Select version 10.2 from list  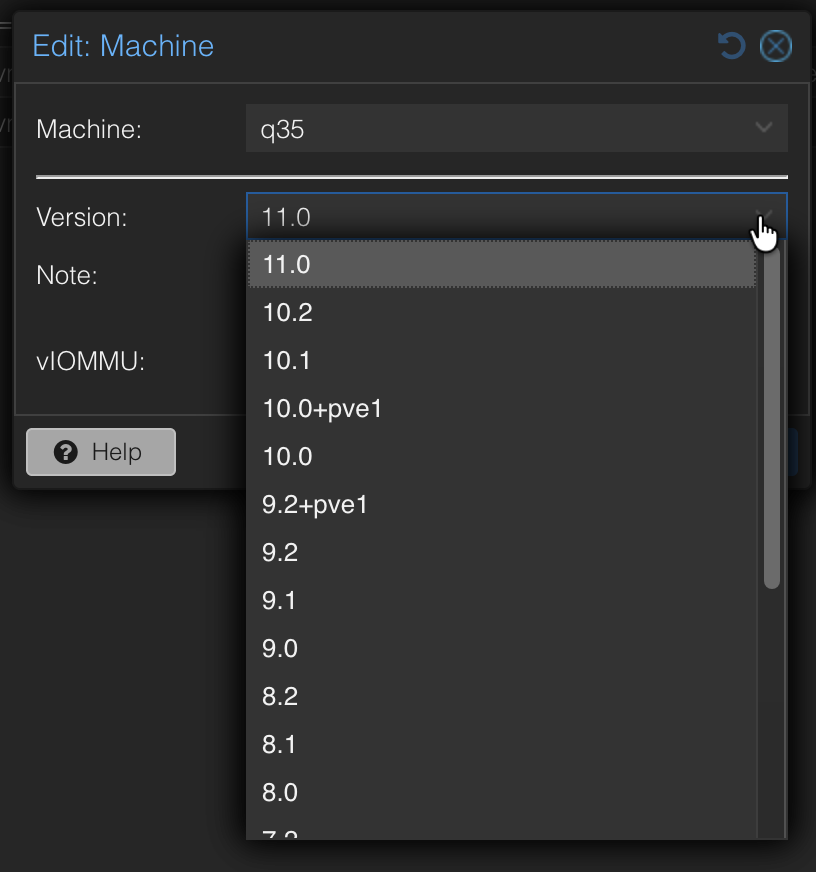[x=502, y=312]
